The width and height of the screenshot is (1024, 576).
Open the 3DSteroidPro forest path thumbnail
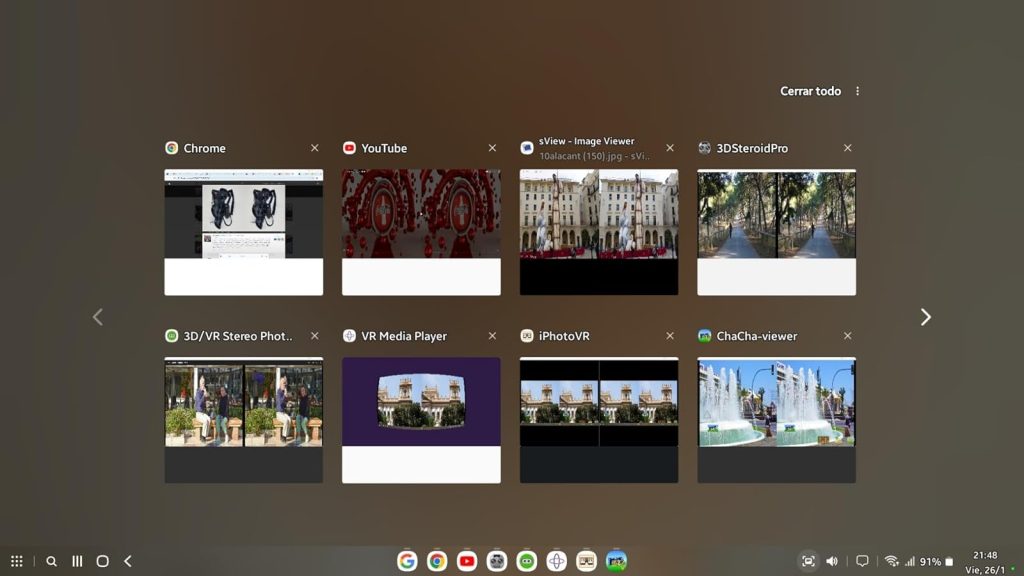[776, 232]
